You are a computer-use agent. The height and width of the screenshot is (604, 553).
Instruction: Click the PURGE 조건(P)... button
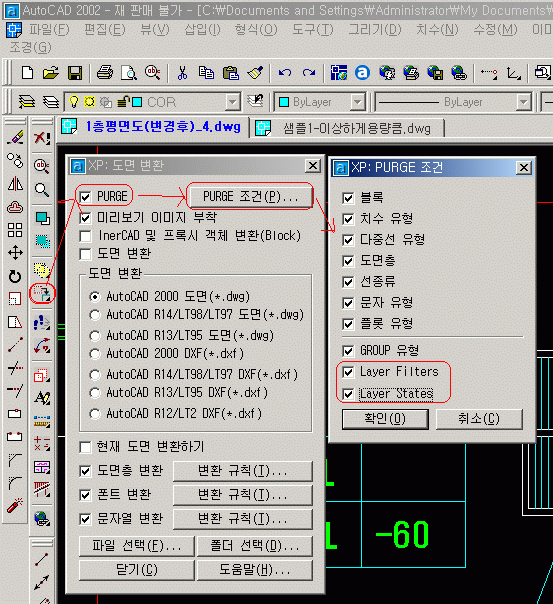coord(250,196)
